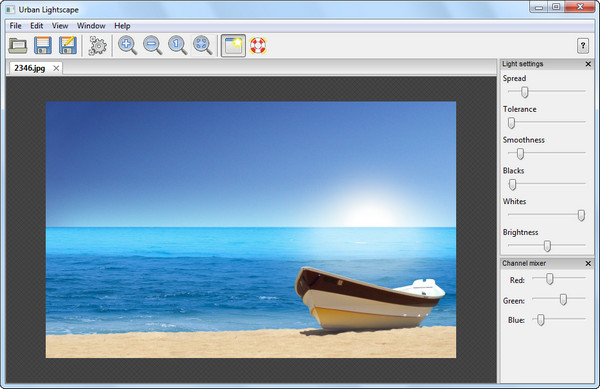Viewport: 600px width, 389px height.
Task: Click the Green channel slider handle
Action: click(x=563, y=299)
